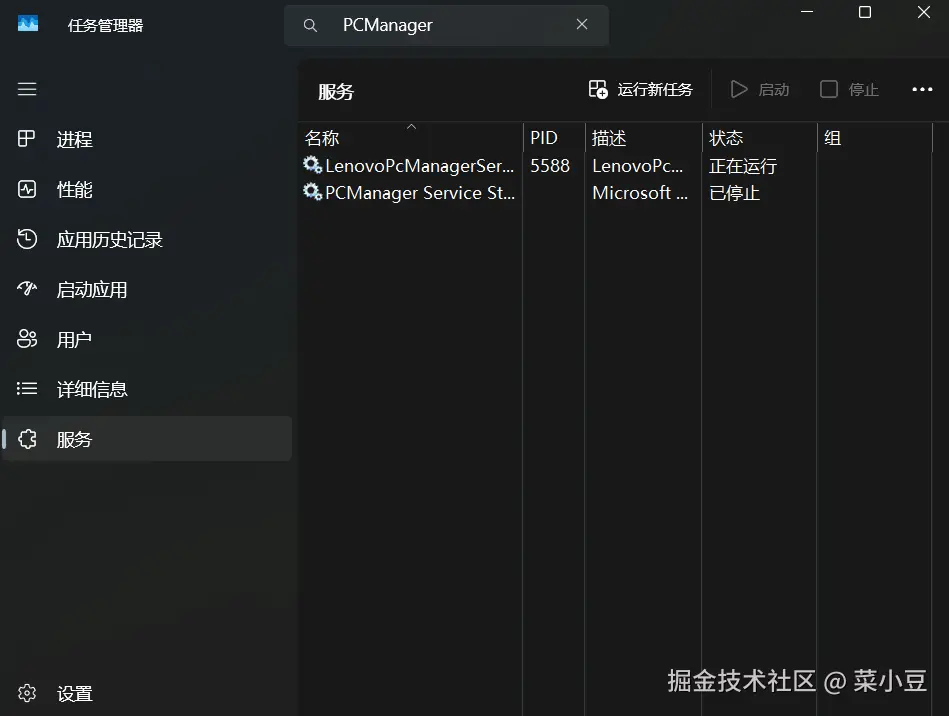Open the 进程 (Processes) page
949x716 pixels.
pos(147,139)
